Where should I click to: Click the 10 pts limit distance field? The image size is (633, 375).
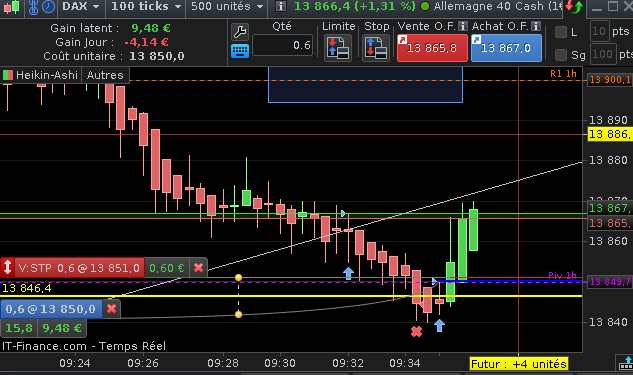tap(599, 31)
